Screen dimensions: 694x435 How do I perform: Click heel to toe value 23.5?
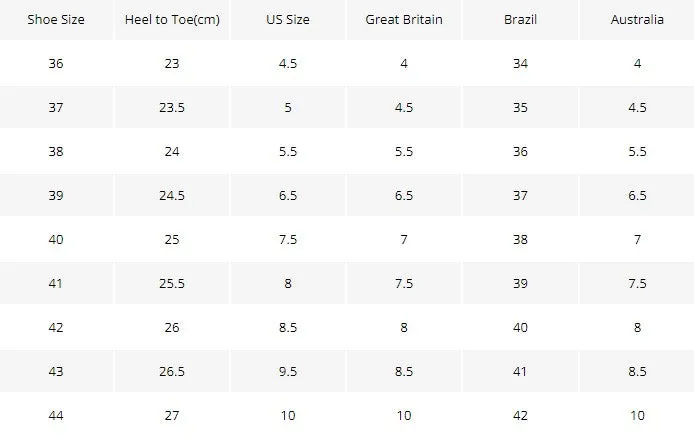[172, 108]
